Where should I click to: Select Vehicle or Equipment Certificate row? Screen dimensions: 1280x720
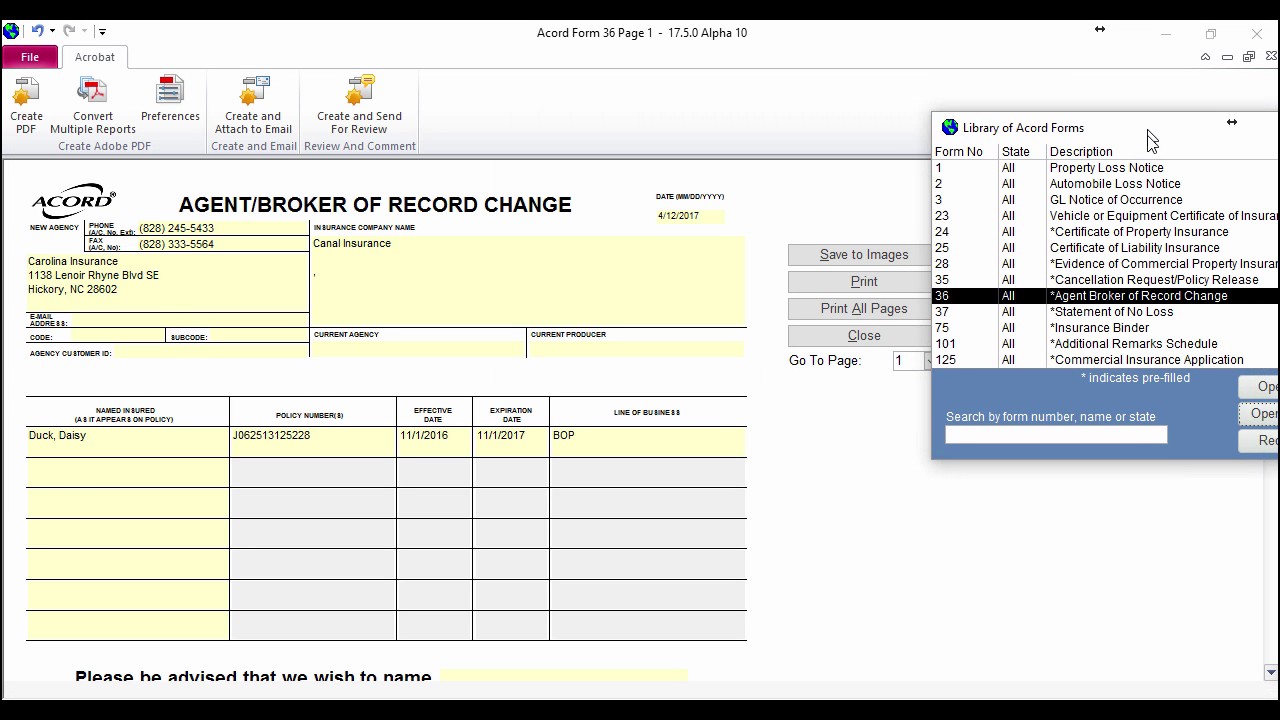click(x=1105, y=216)
